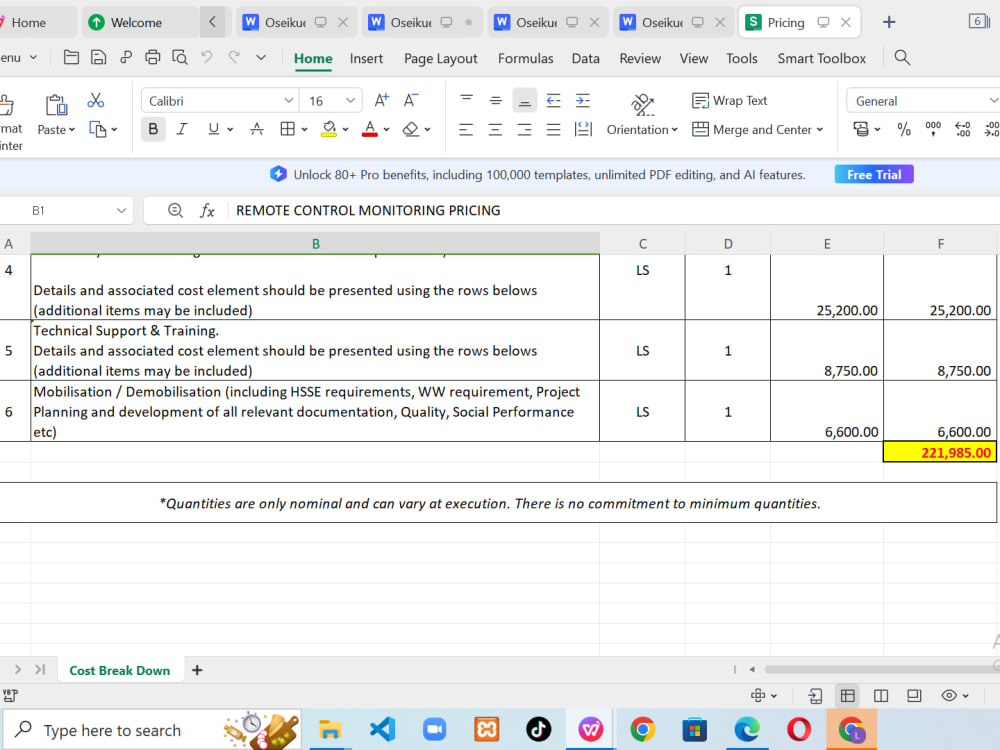Viewport: 1000px width, 750px height.
Task: Click the Free Trial button
Action: (874, 175)
